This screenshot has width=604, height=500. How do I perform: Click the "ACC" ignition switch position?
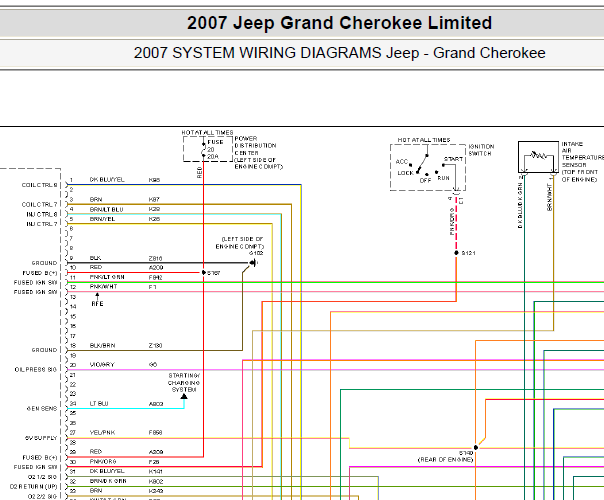tap(401, 161)
